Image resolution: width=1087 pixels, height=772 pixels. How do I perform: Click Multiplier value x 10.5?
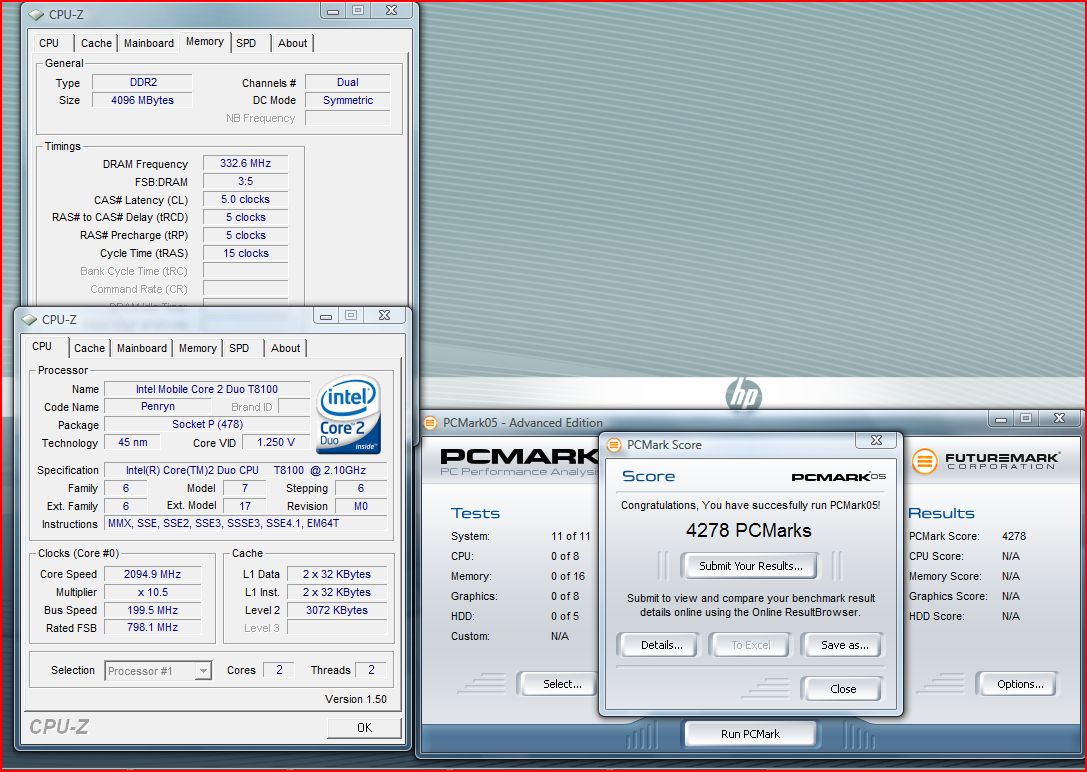[x=152, y=593]
